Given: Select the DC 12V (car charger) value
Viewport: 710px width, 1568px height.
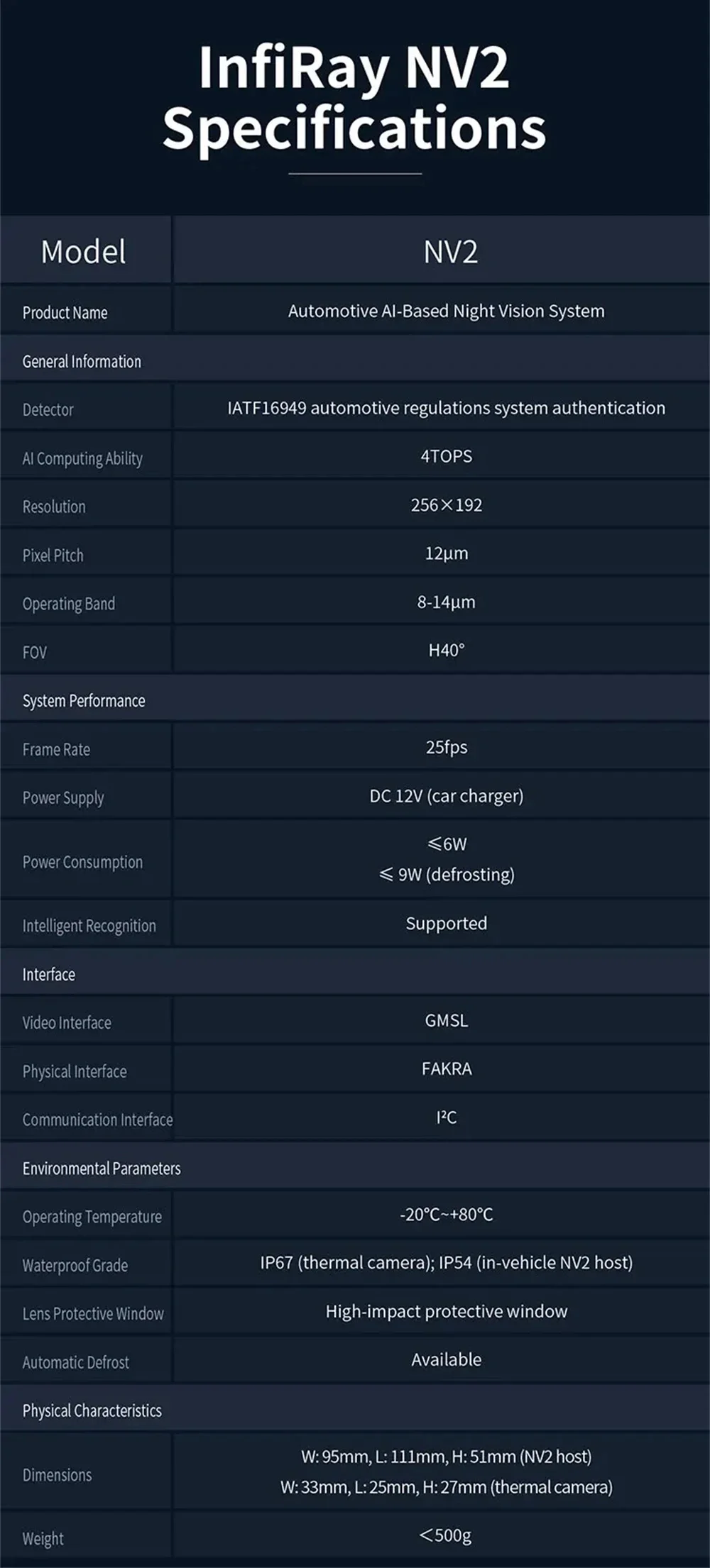Looking at the screenshot, I should click(x=446, y=796).
